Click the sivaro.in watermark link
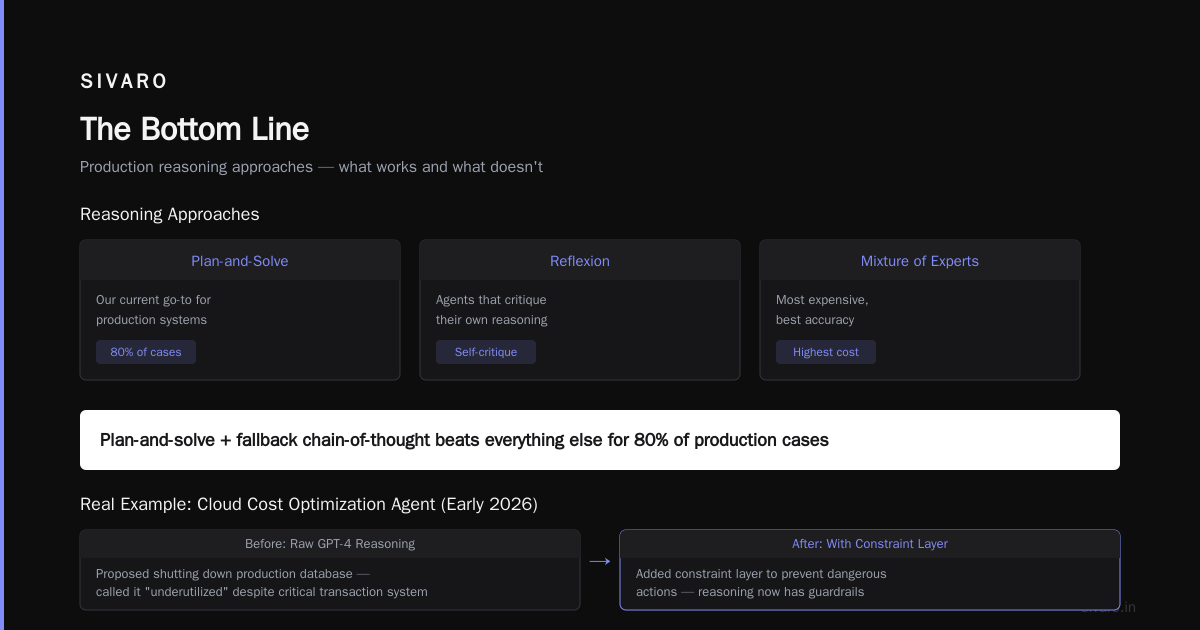The width and height of the screenshot is (1200, 630). [x=1108, y=607]
